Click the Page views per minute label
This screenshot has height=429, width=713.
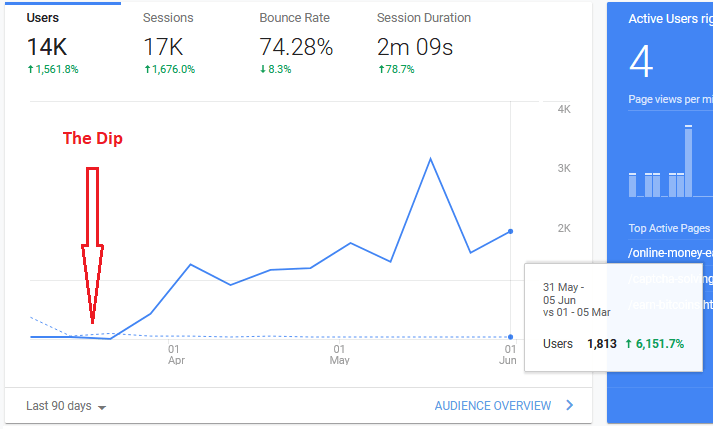(670, 99)
